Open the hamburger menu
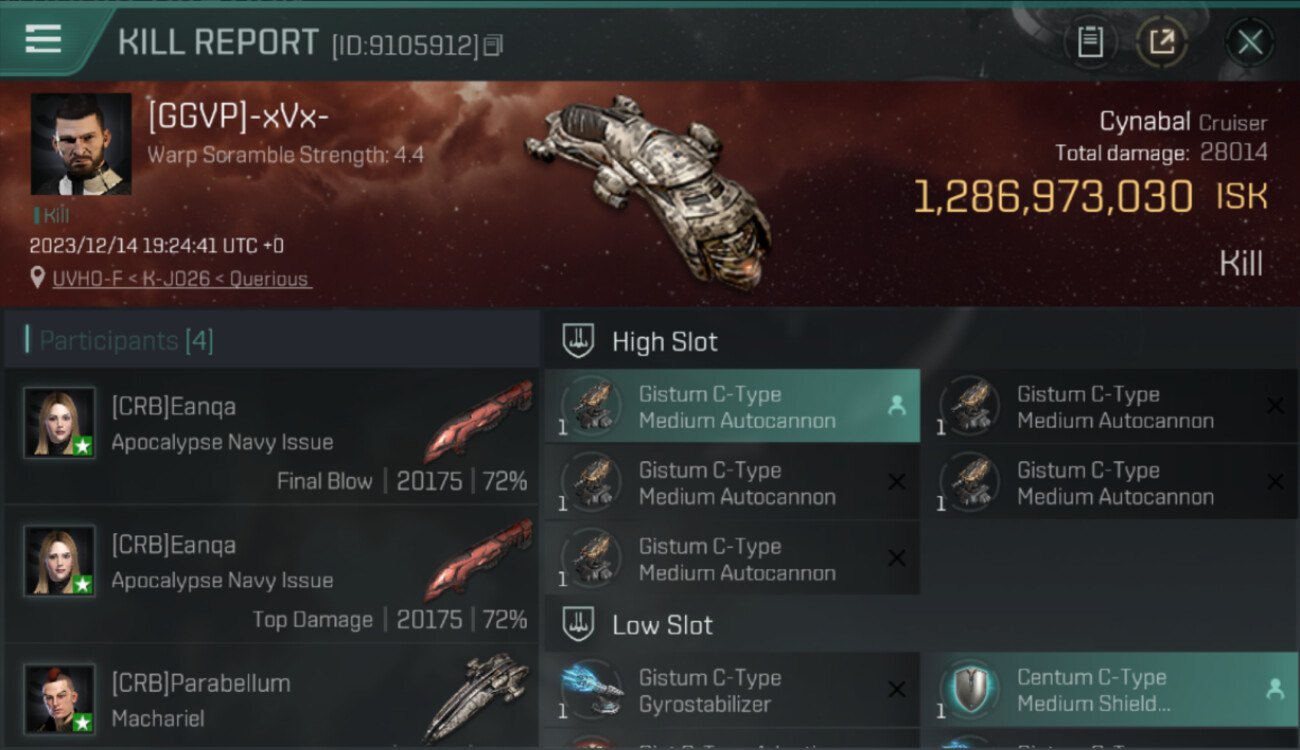1300x750 pixels. coord(43,40)
